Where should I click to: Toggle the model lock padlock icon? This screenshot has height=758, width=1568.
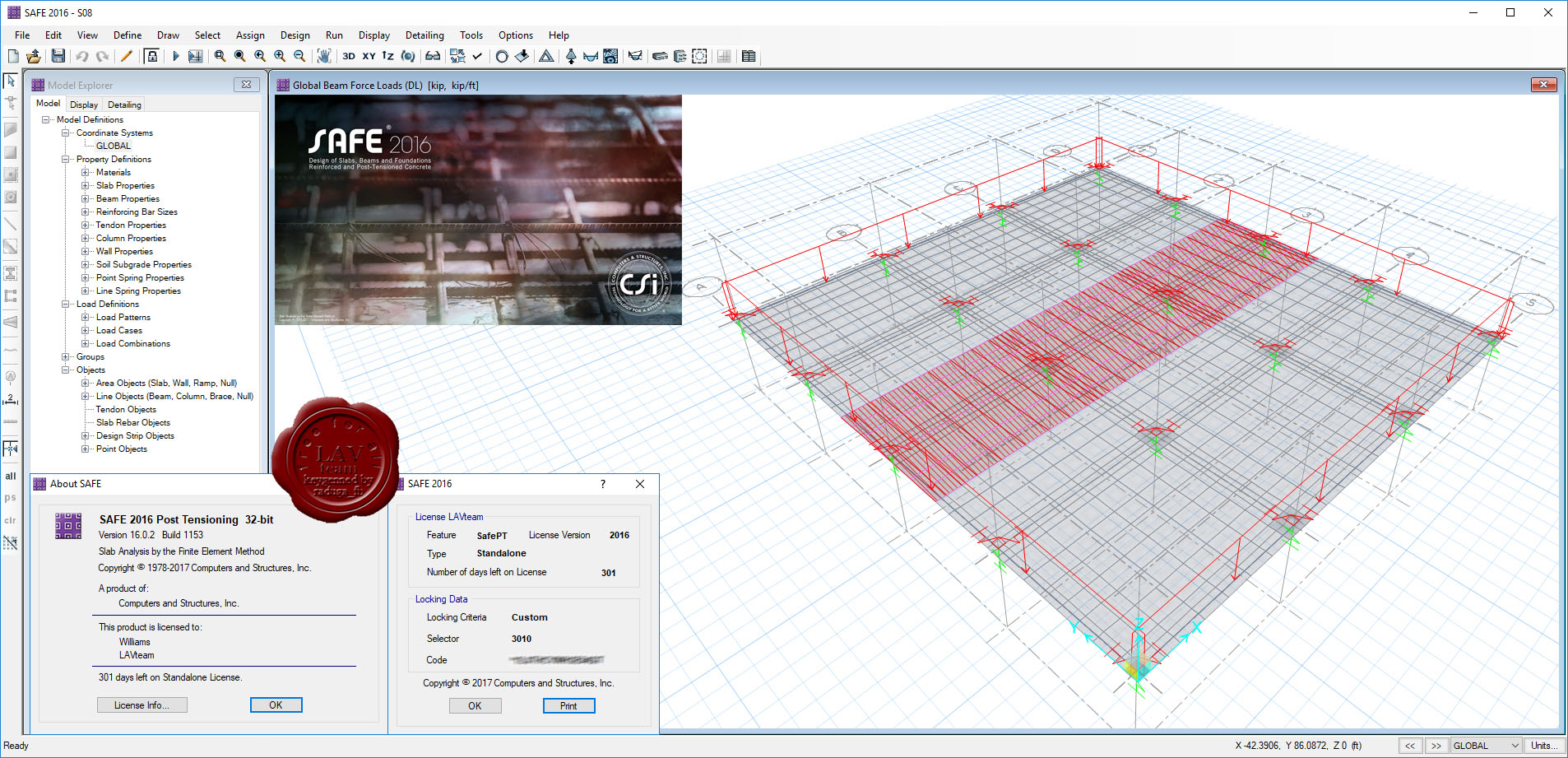(151, 56)
